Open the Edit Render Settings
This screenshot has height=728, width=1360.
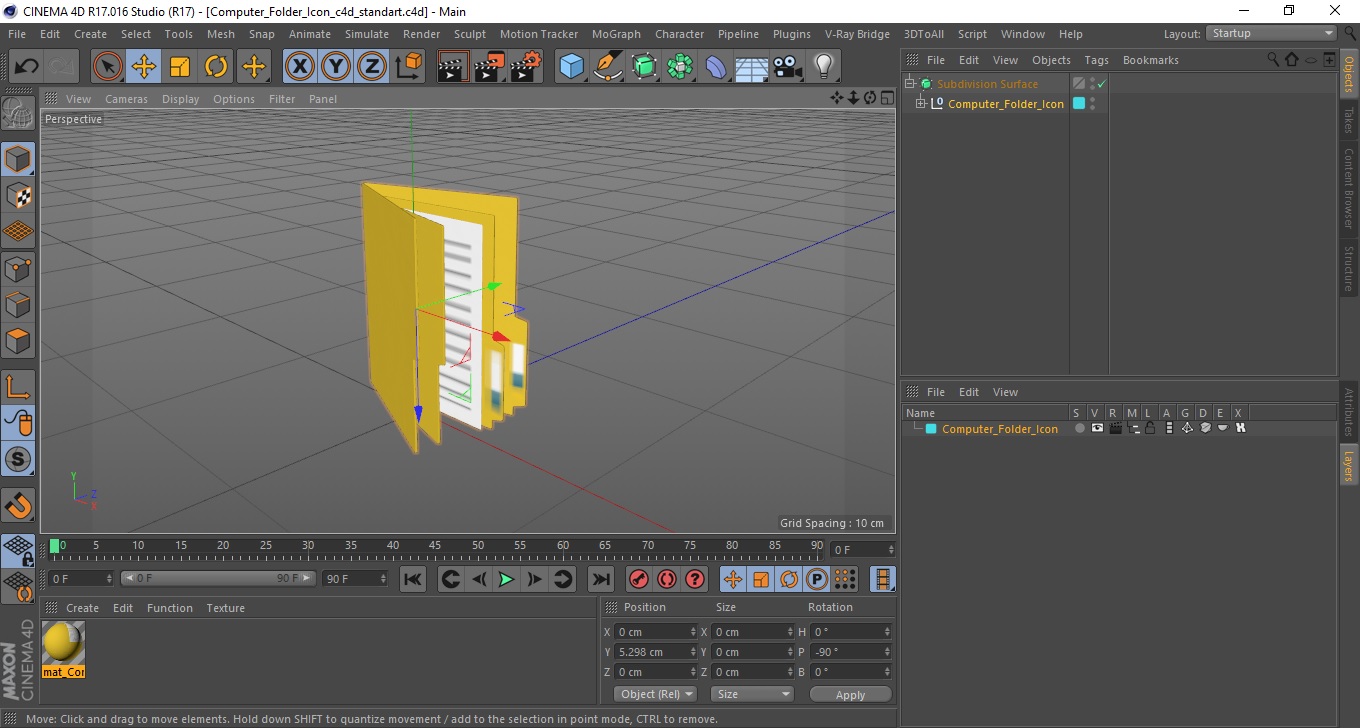coord(526,67)
